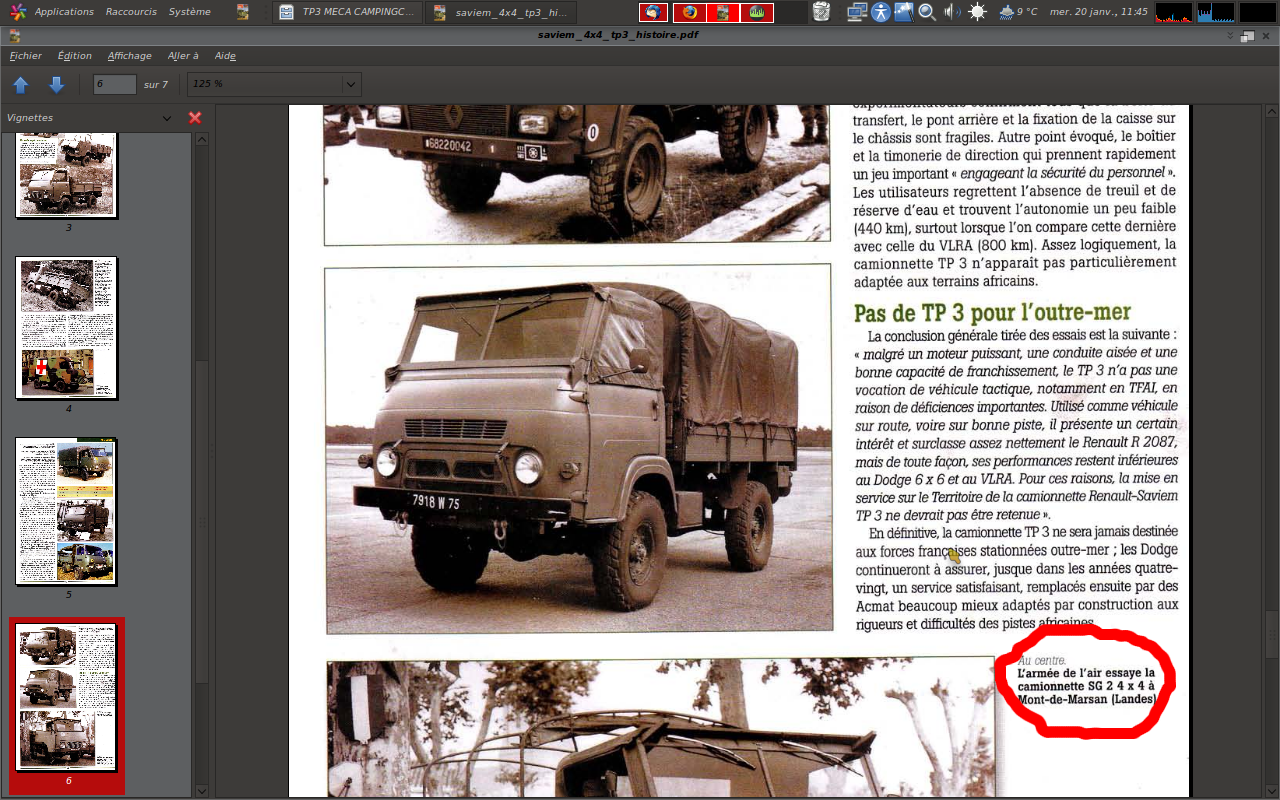Select page 4 thumbnail with ambulance
The image size is (1280, 800).
pyautogui.click(x=67, y=328)
